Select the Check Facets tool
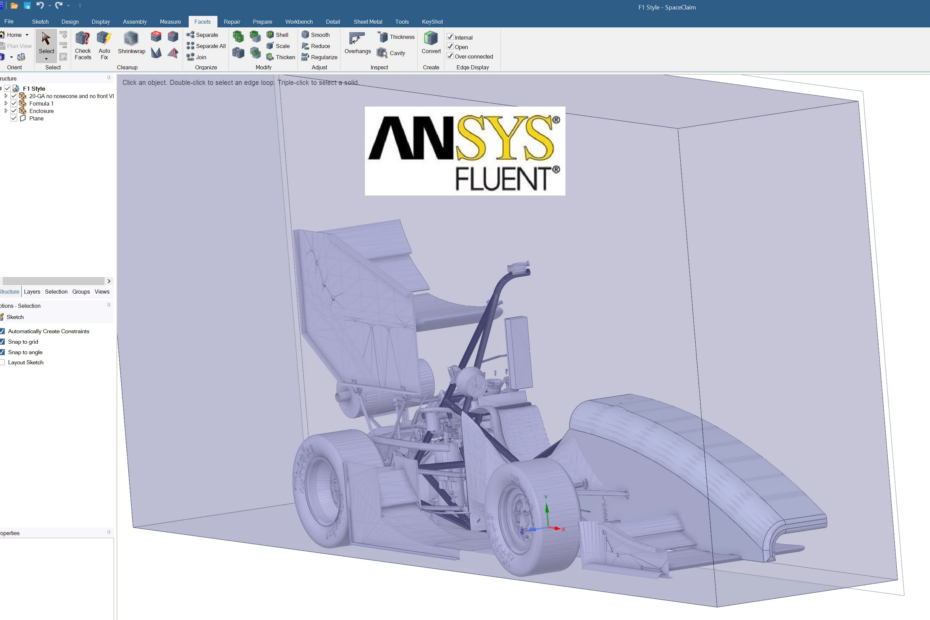Viewport: 930px width, 620px height. (82, 45)
